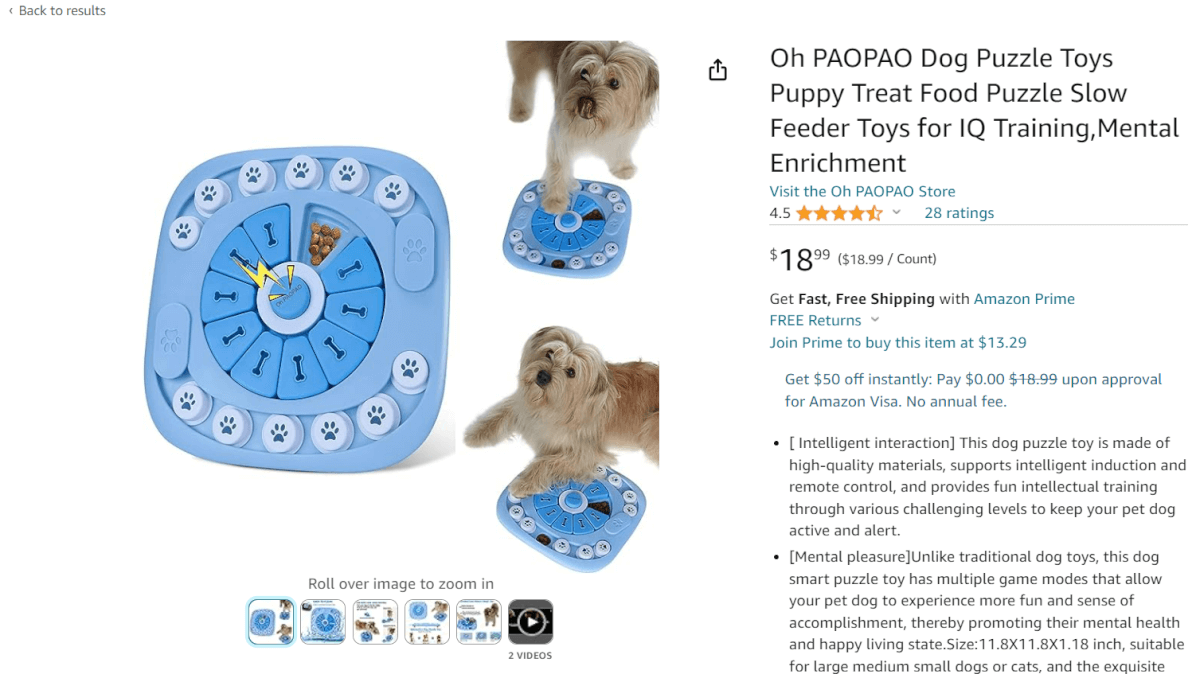1200x674 pixels.
Task: Click the back chevron before Back to results
Action: coord(11,11)
